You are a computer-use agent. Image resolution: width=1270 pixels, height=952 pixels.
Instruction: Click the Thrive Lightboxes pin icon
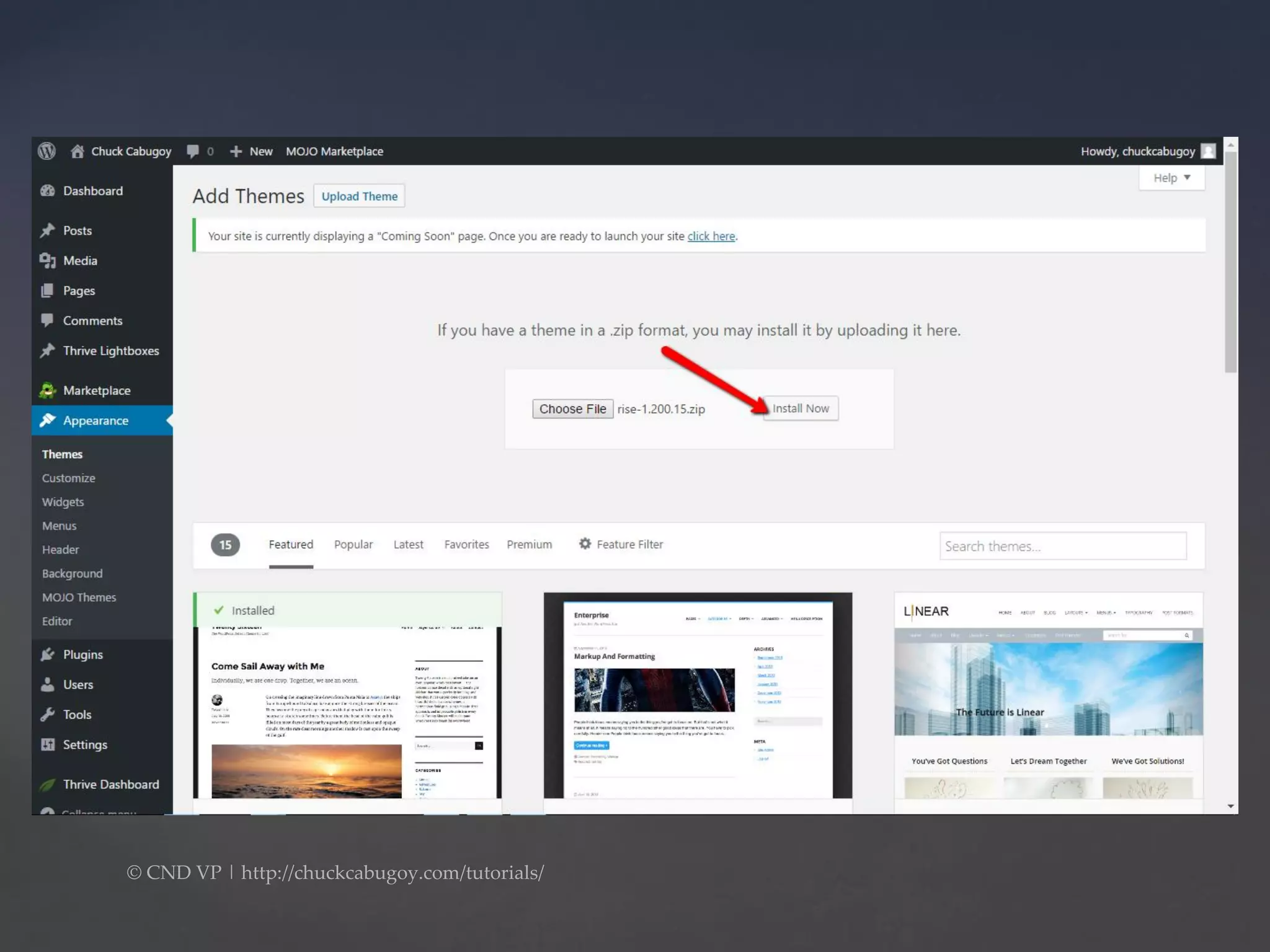[x=48, y=351]
